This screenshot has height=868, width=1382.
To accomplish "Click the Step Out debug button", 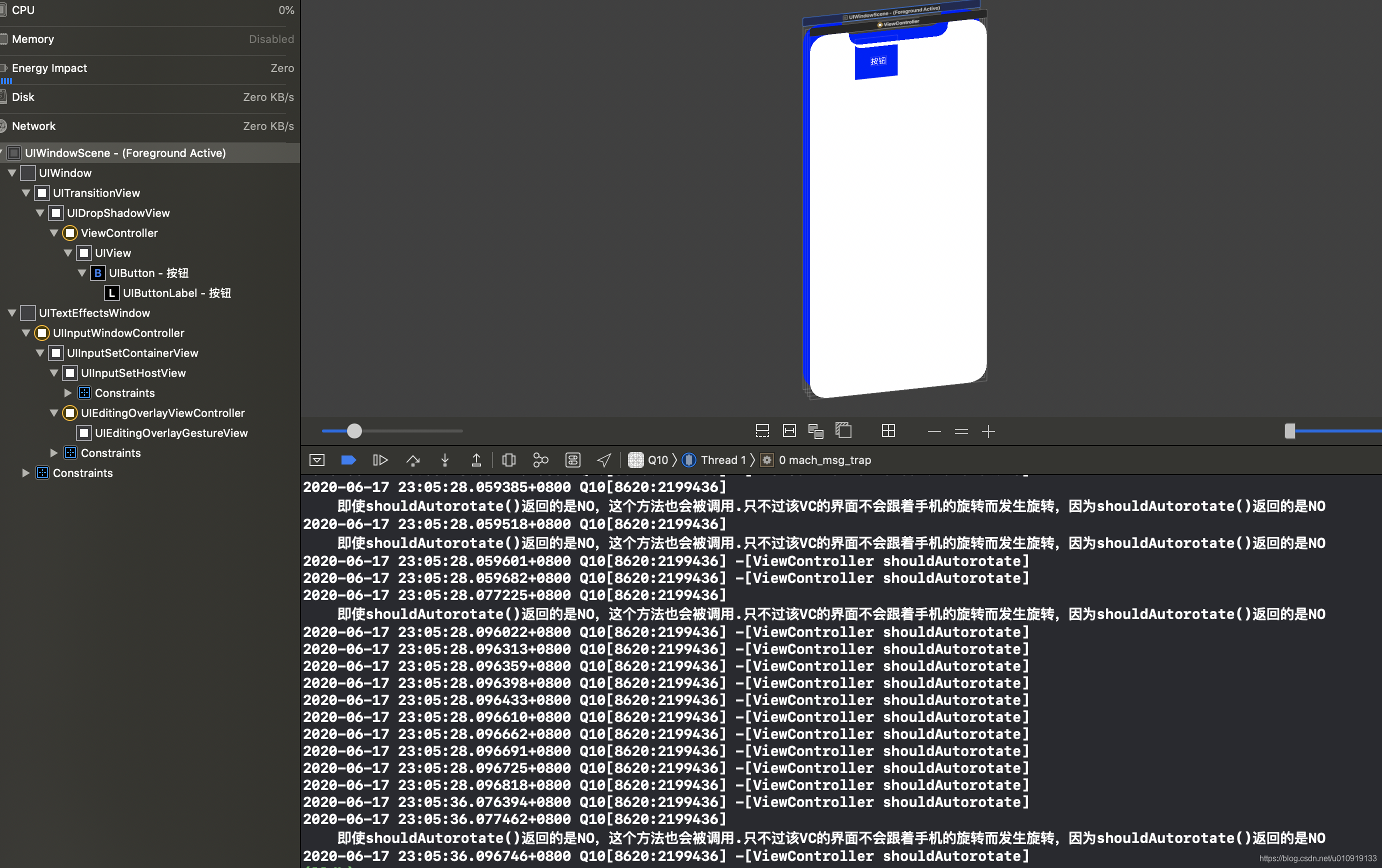I will click(476, 460).
